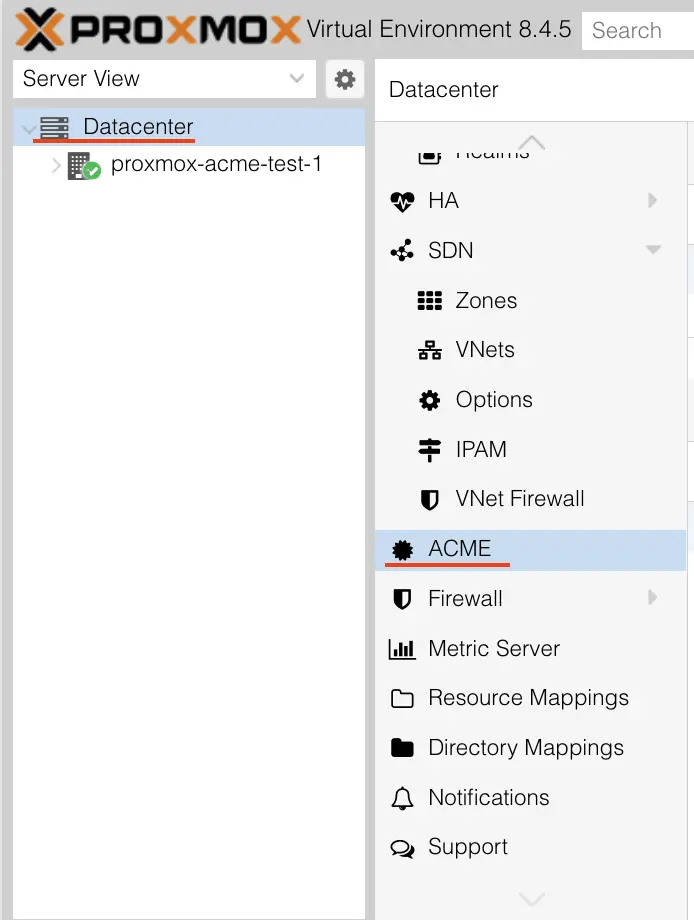The height and width of the screenshot is (920, 694).
Task: Click the VNet Firewall shield icon
Action: [x=429, y=500]
